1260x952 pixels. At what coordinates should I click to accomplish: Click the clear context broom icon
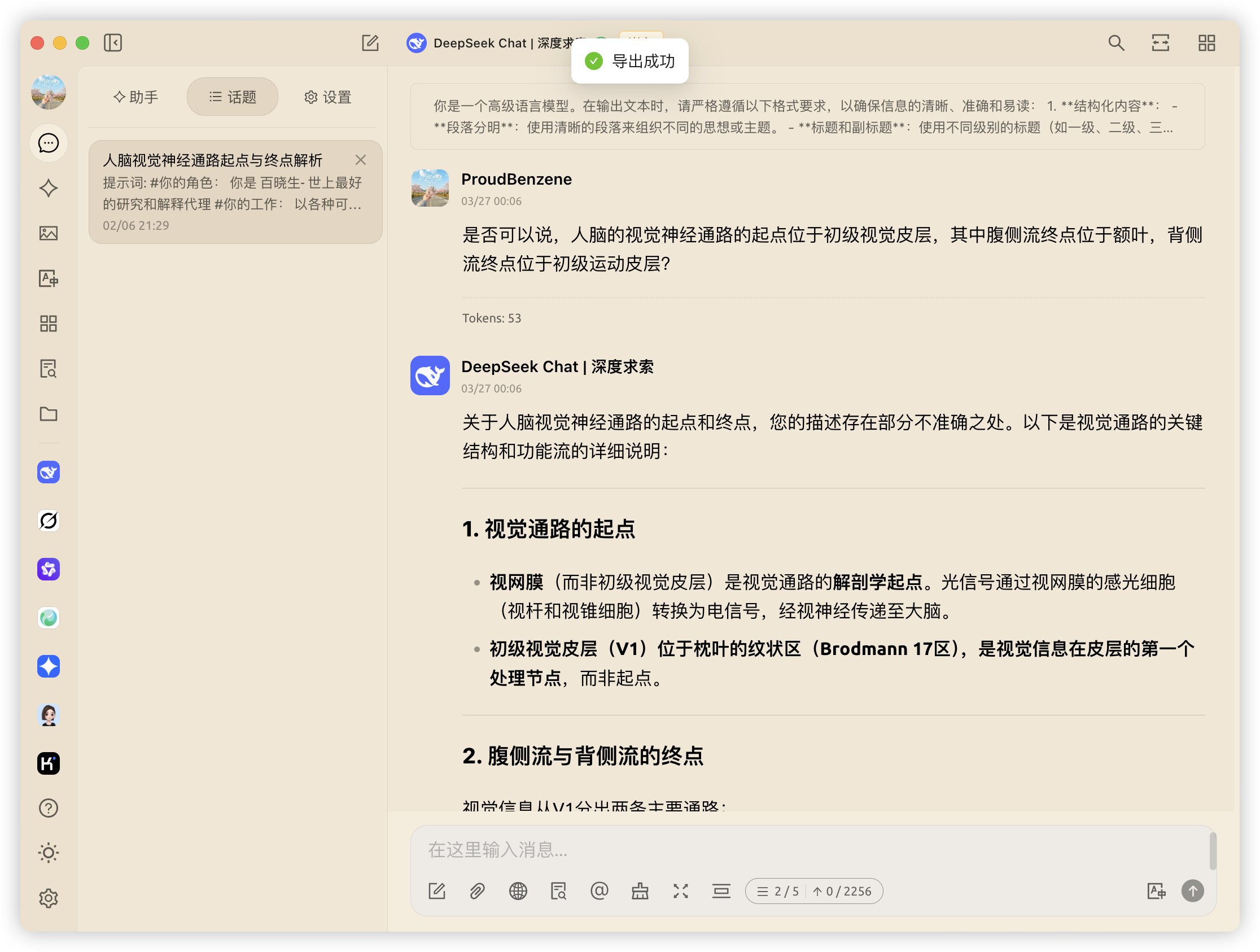640,891
